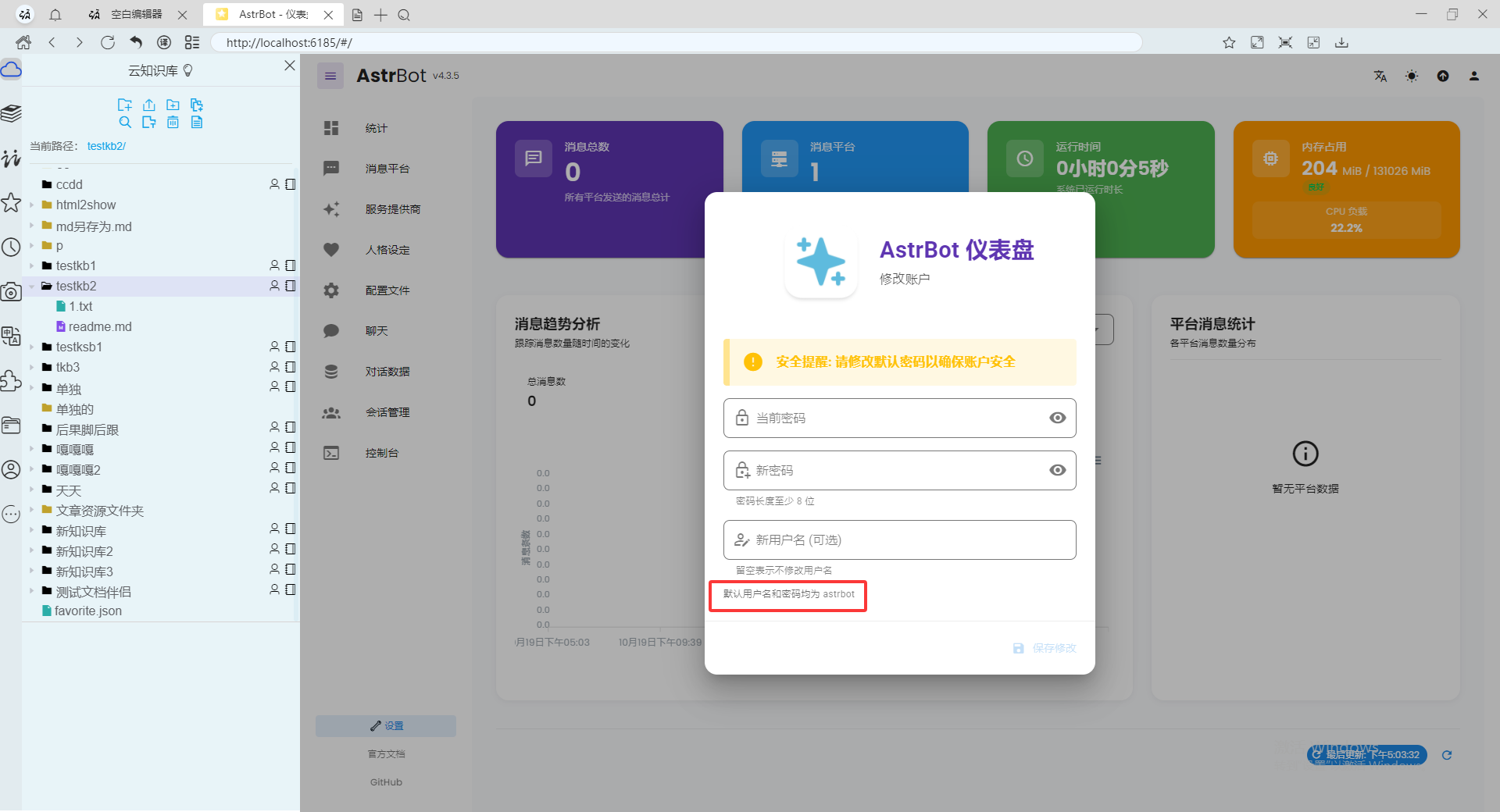Toggle dark mode with the sun icon

pos(1412,76)
